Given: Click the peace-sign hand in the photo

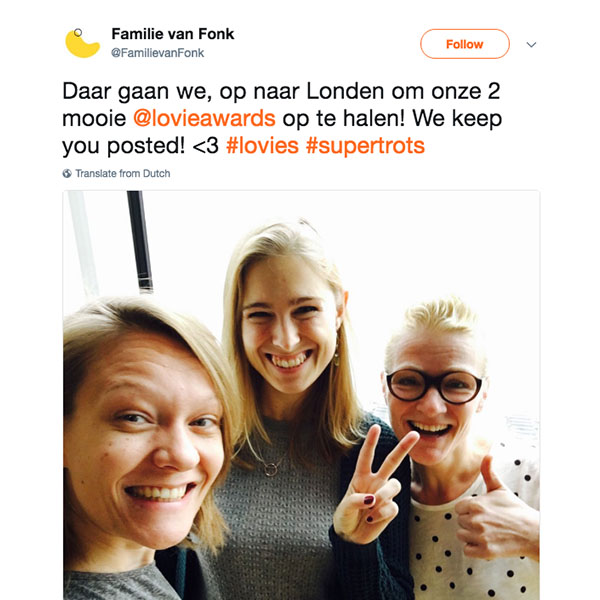Looking at the screenshot, I should click(x=373, y=485).
